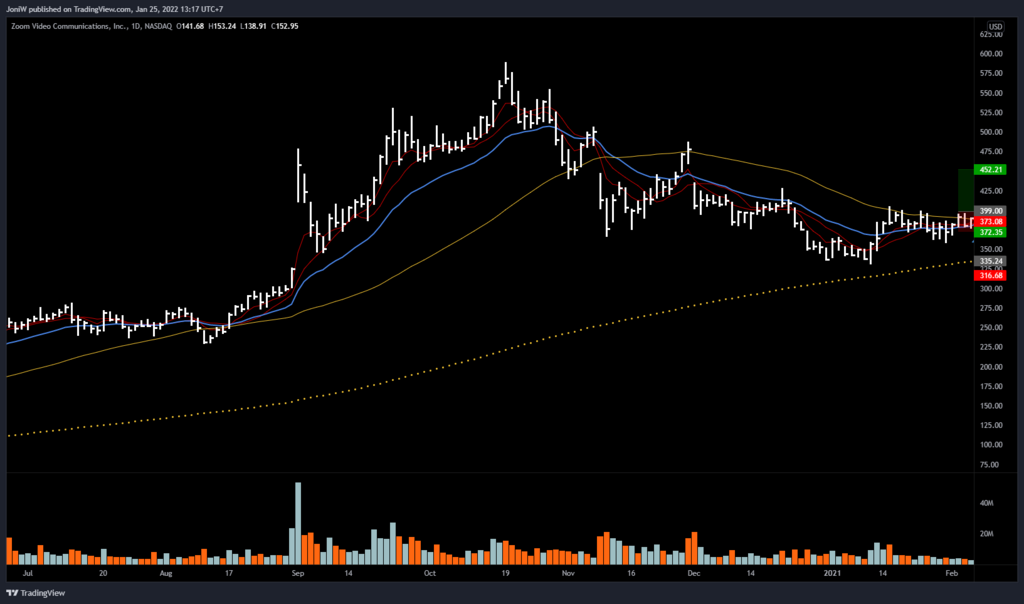
Task: Click the Sep label on time axis
Action: pos(298,575)
